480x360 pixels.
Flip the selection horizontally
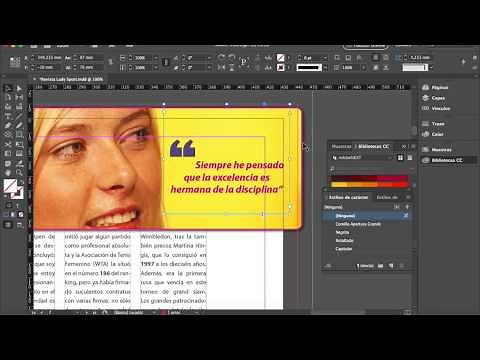[221, 67]
